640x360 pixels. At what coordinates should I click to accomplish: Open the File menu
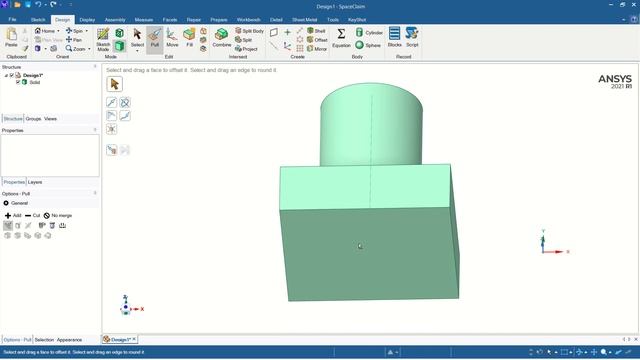point(12,20)
